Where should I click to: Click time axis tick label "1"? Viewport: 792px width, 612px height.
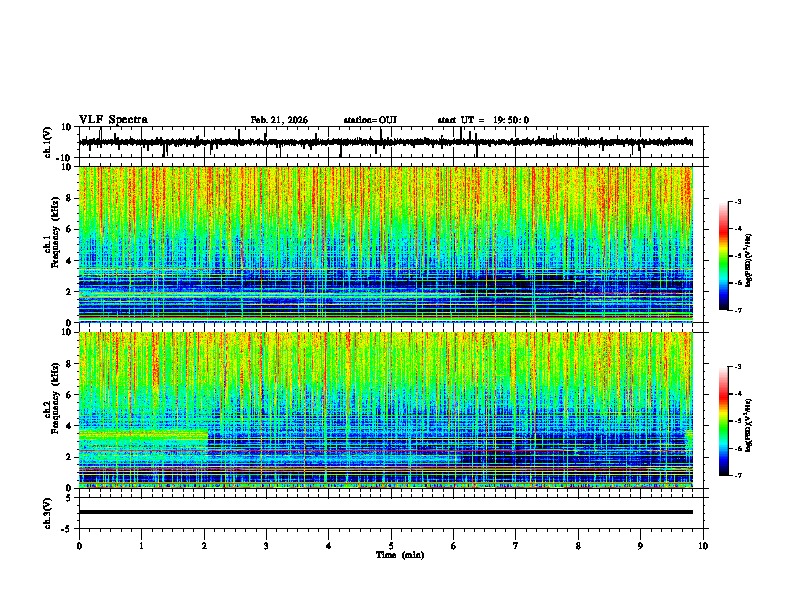(x=141, y=546)
